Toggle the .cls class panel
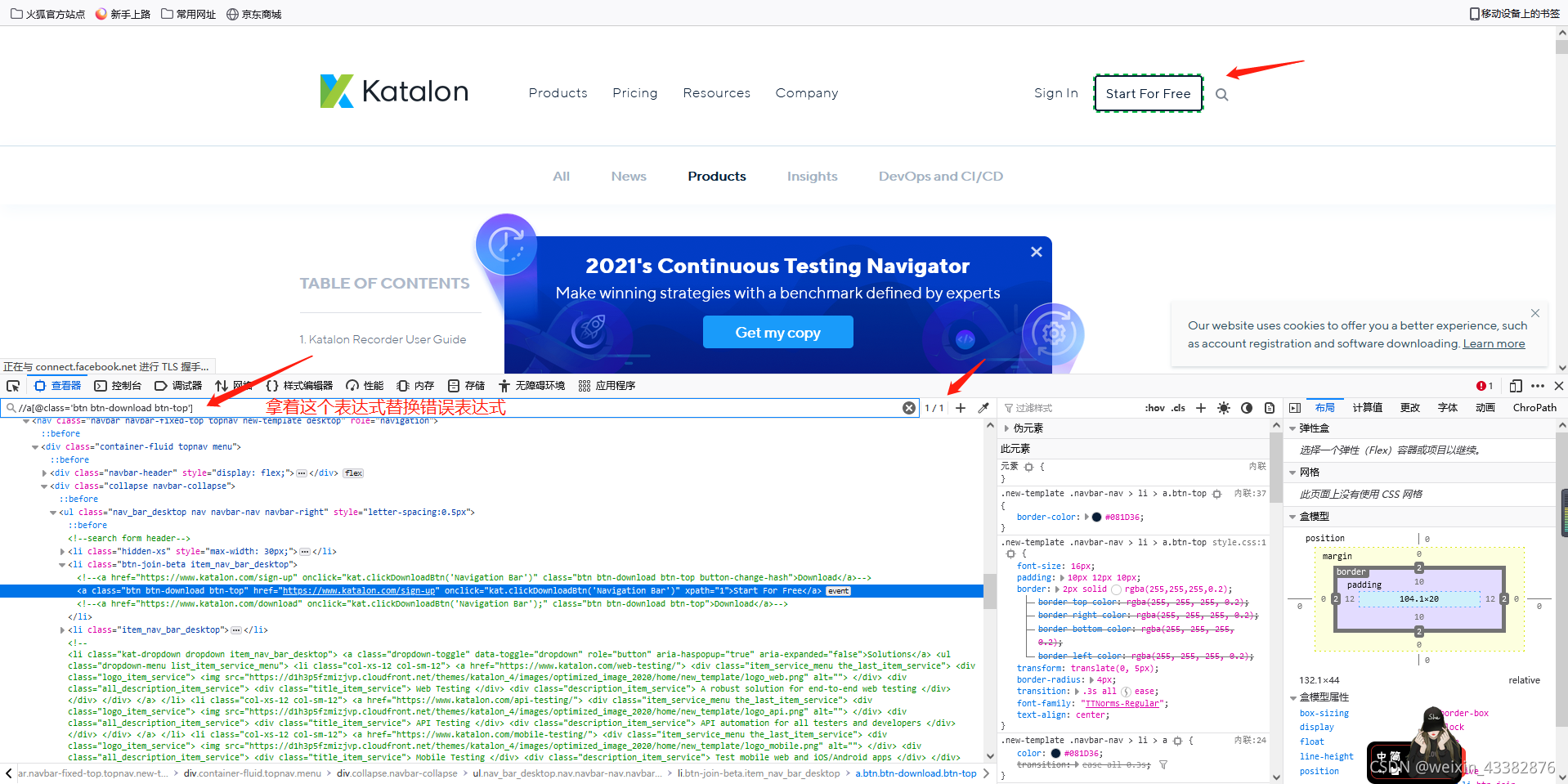 pos(1178,408)
